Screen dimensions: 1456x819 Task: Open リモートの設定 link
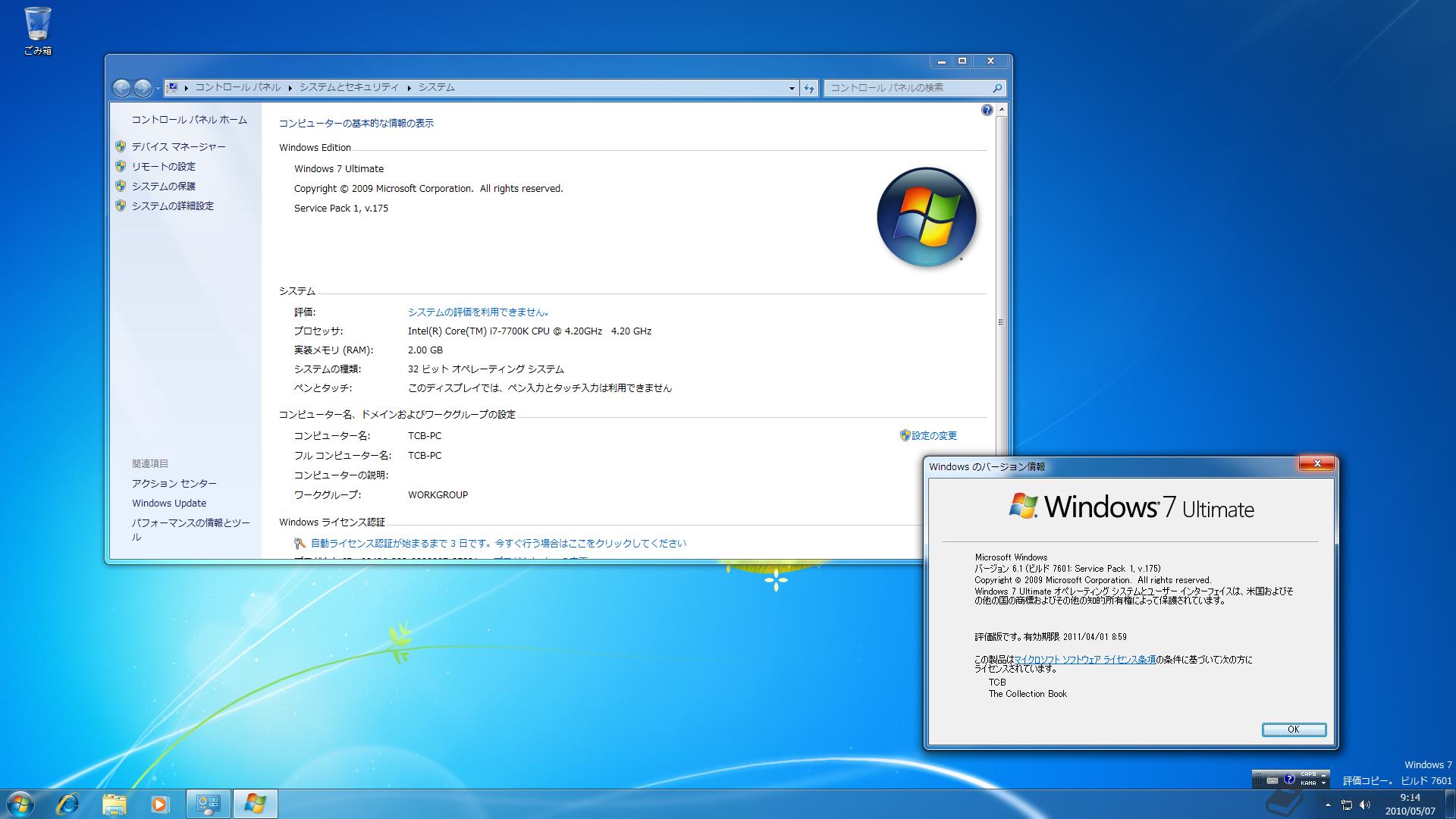coord(164,167)
